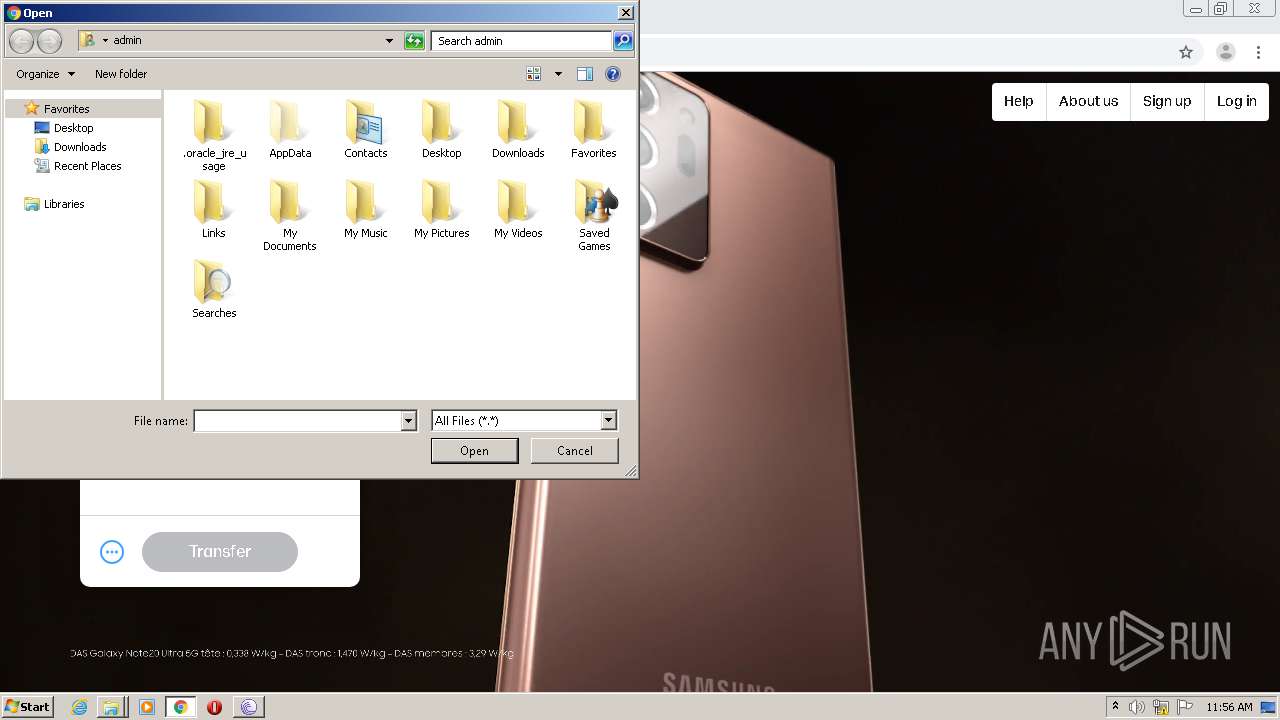Image resolution: width=1280 pixels, height=720 pixels.
Task: Expand the address bar history dropdown
Action: (389, 41)
